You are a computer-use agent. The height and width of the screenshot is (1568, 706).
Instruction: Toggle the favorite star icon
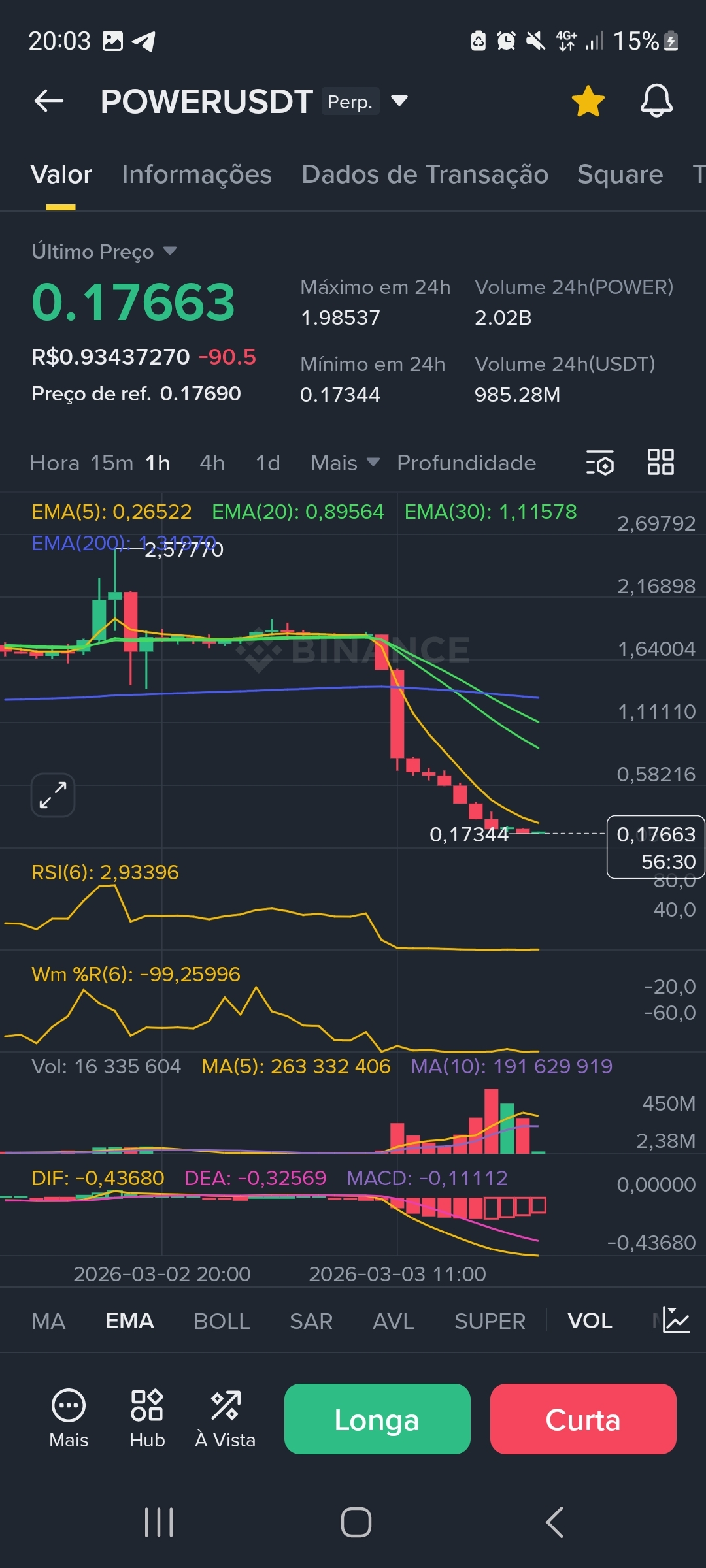588,101
